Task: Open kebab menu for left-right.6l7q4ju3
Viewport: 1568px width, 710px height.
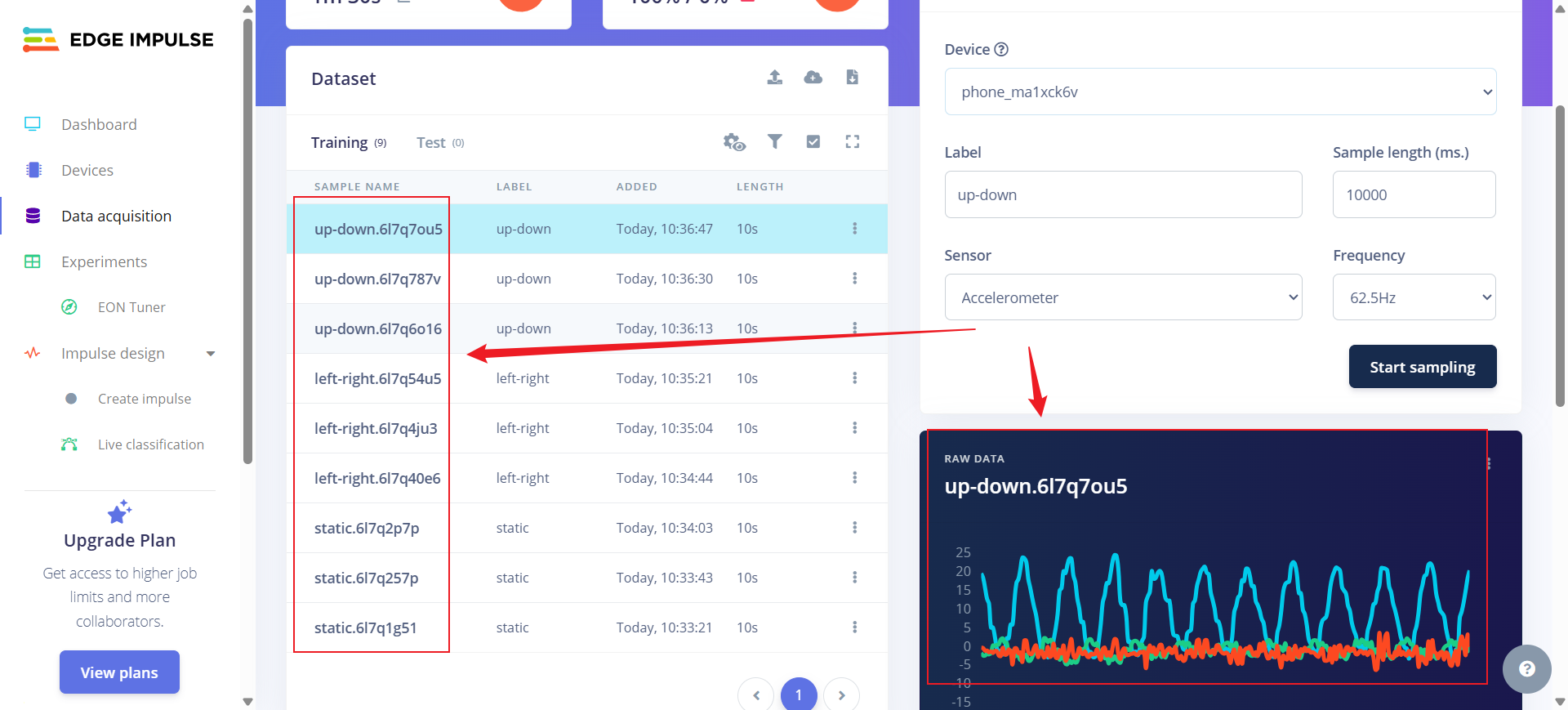Action: [855, 428]
